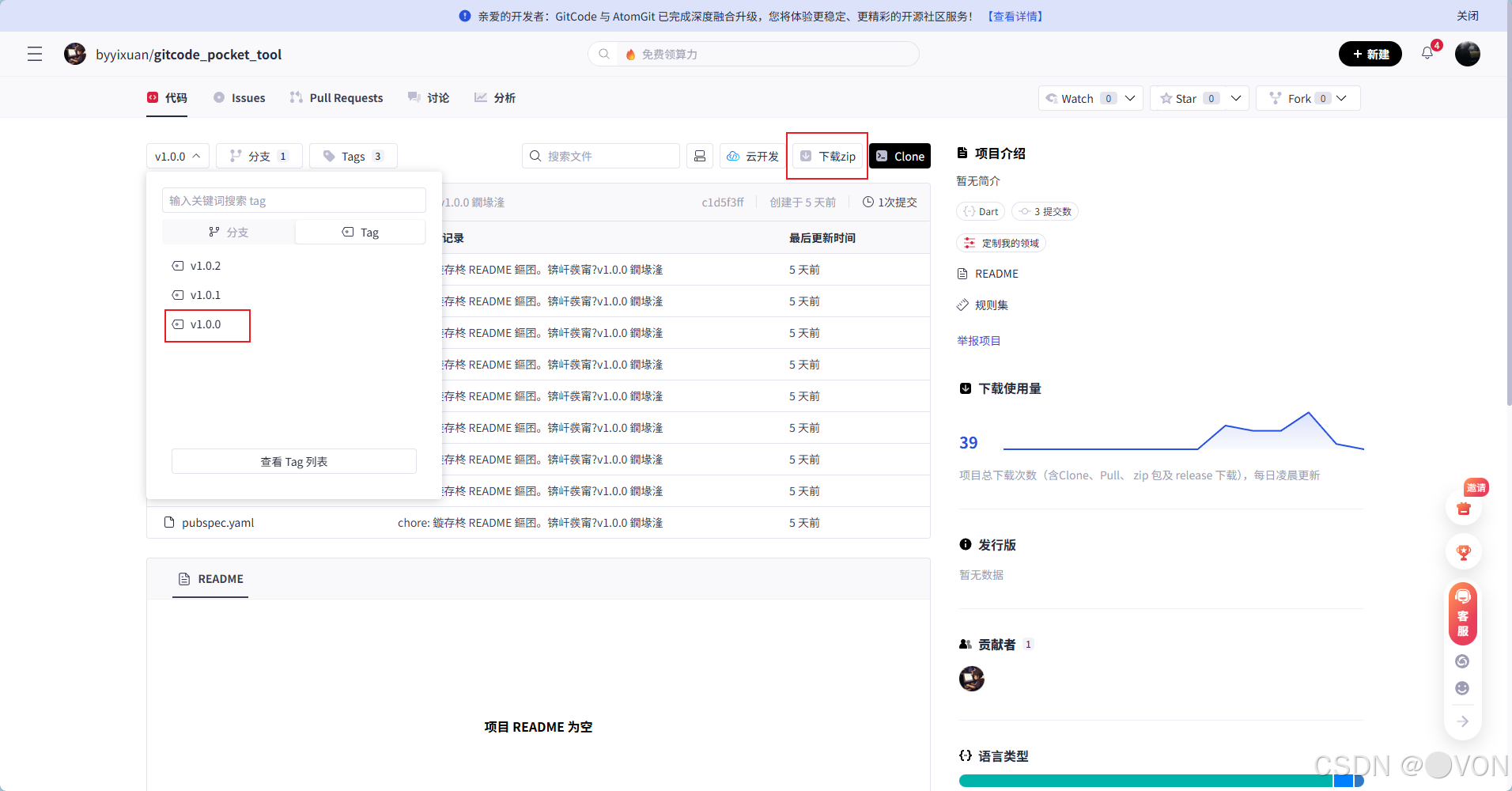The image size is (1512, 791).
Task: Open the Pull Requests tab
Action: tap(336, 97)
